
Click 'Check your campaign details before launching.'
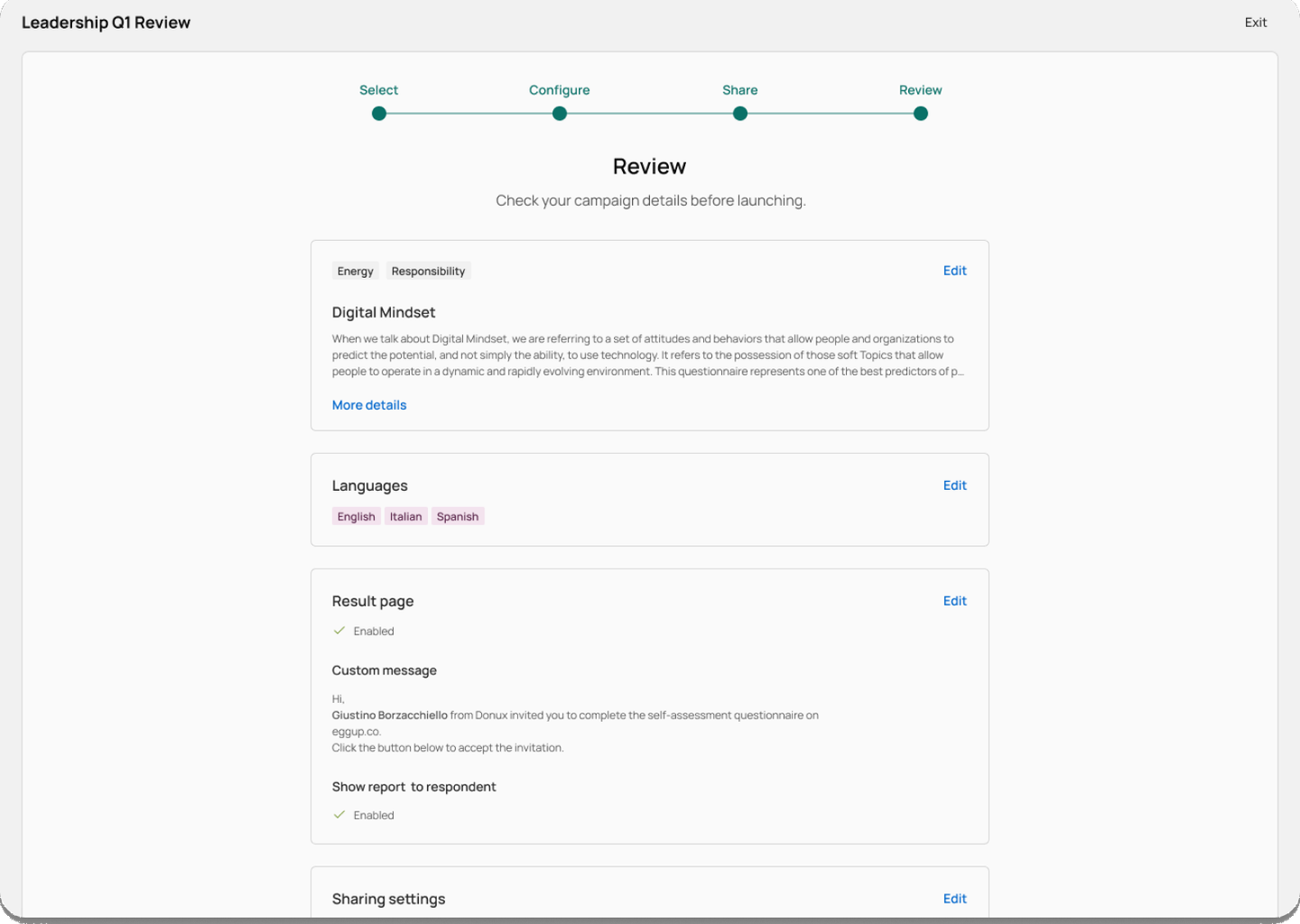click(650, 200)
